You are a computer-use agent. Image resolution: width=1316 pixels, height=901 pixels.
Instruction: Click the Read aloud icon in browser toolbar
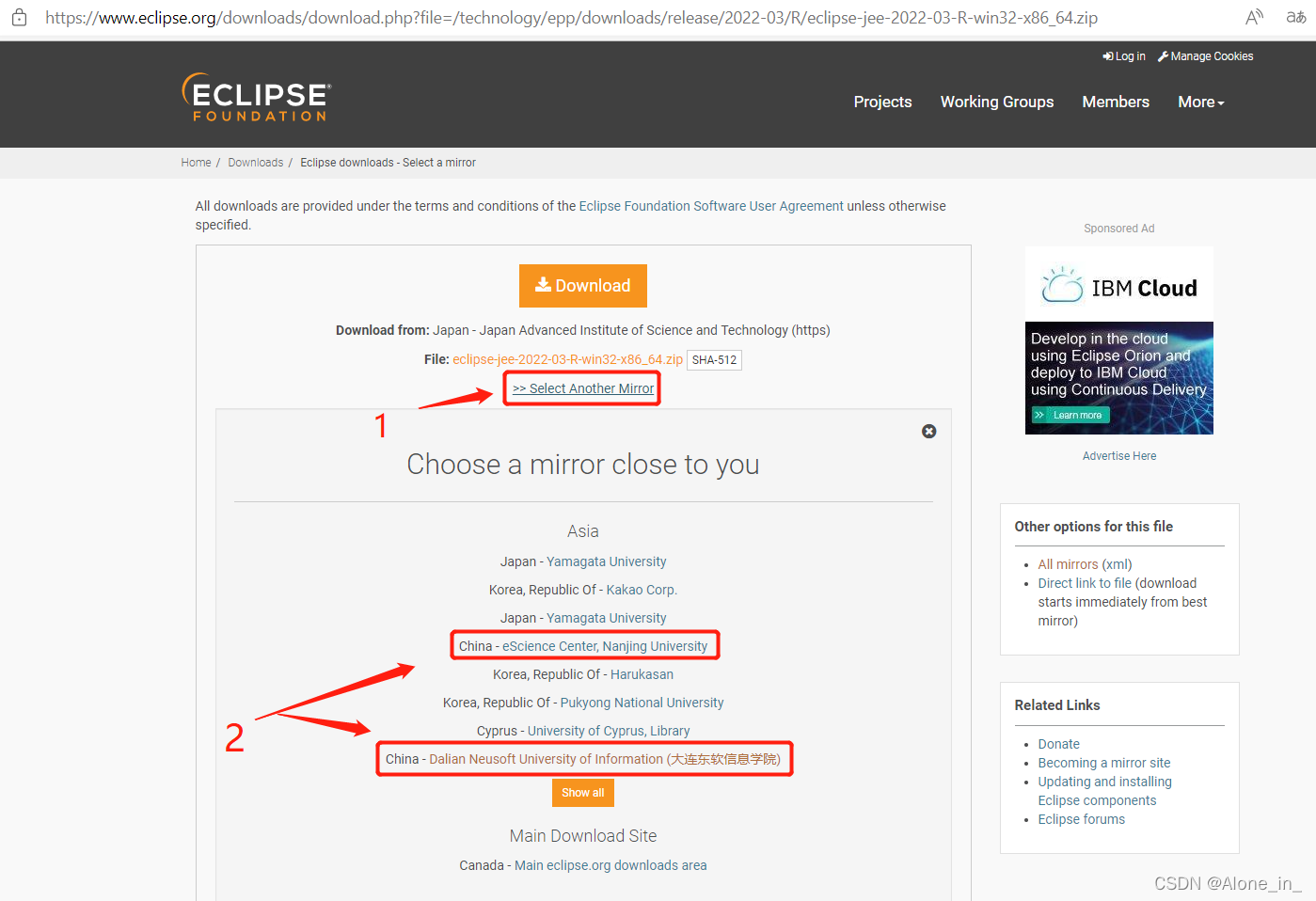(1254, 16)
